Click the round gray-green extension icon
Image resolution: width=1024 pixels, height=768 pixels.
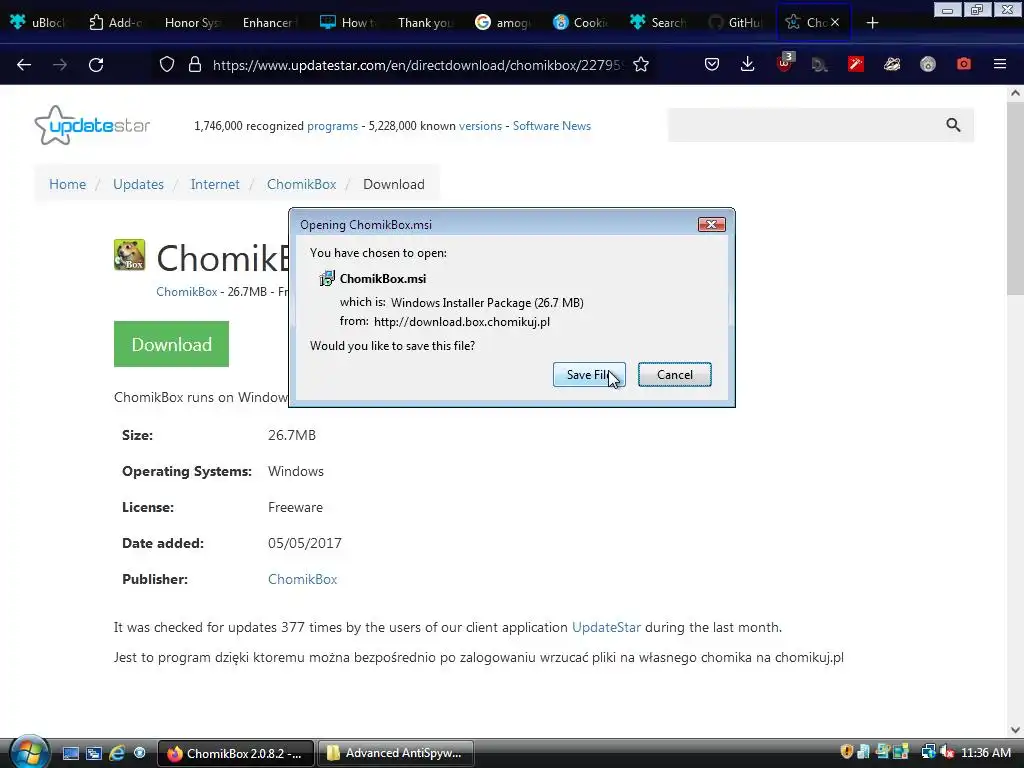927,64
